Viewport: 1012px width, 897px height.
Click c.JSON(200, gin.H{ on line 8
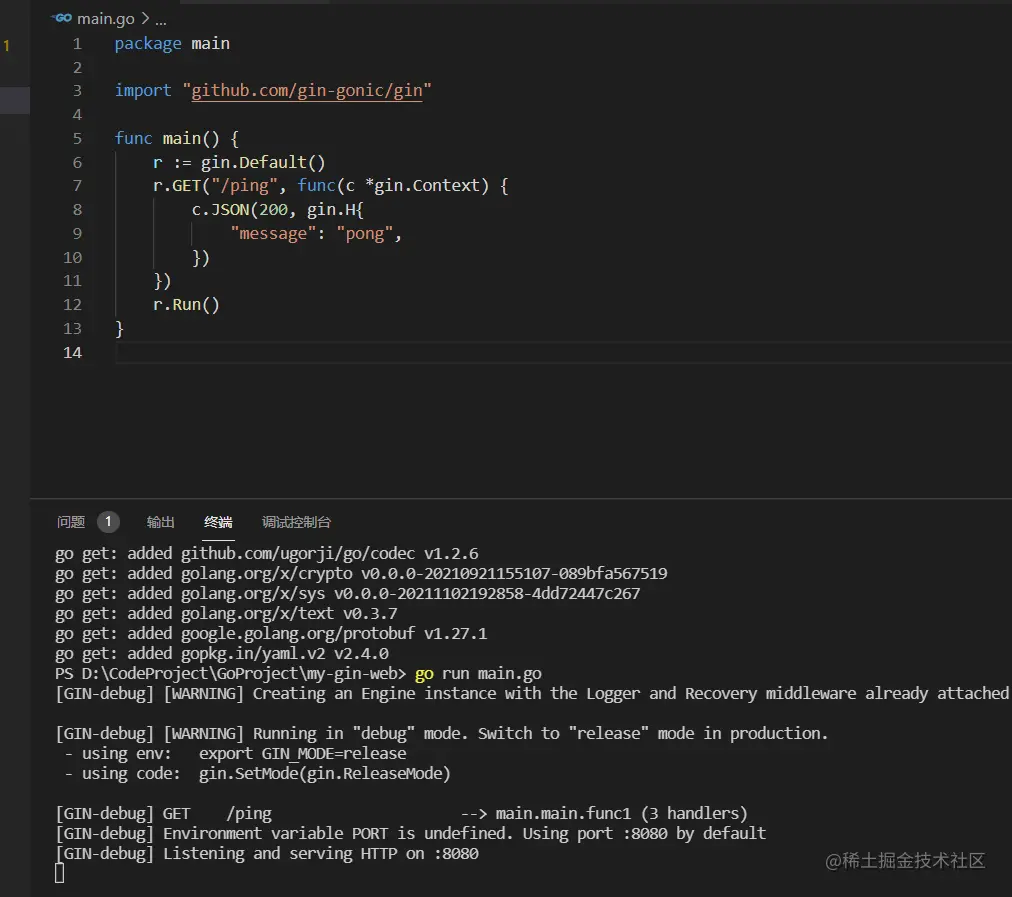pyautogui.click(x=278, y=210)
